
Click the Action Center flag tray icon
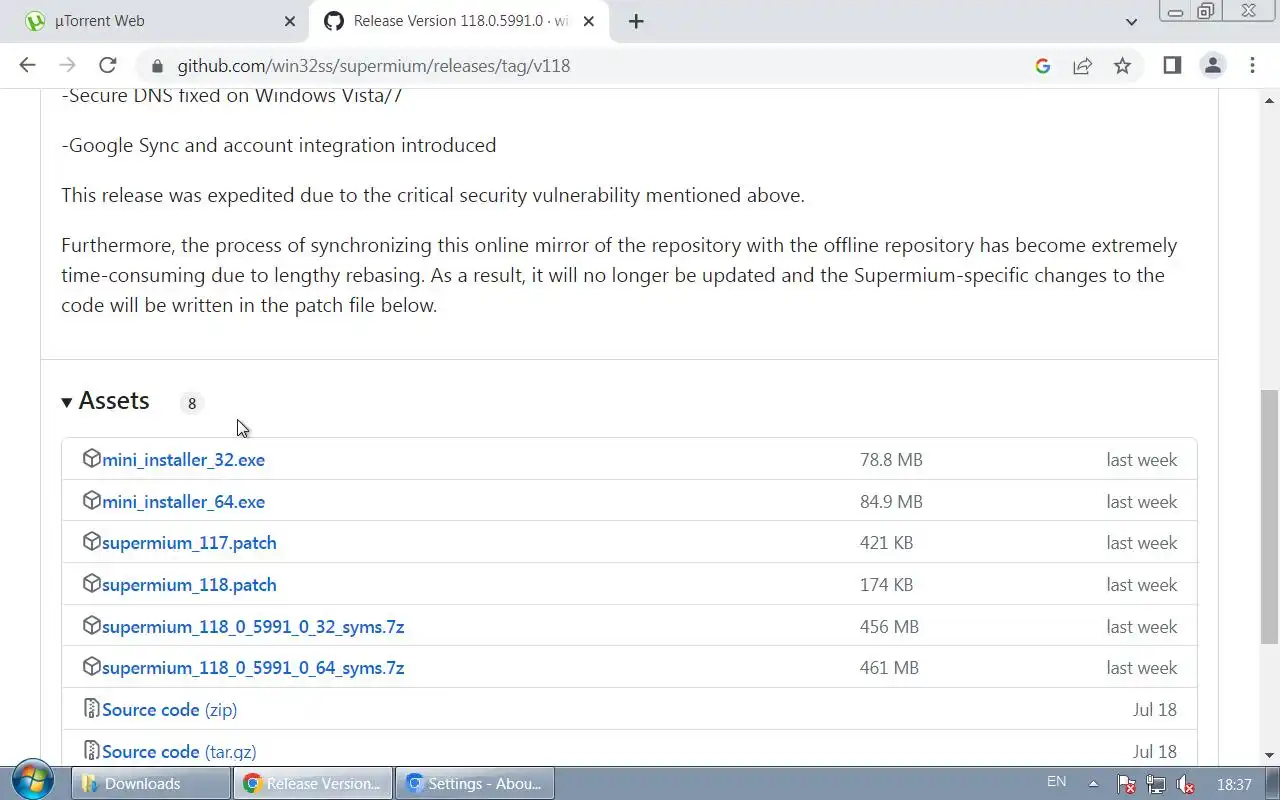1125,785
